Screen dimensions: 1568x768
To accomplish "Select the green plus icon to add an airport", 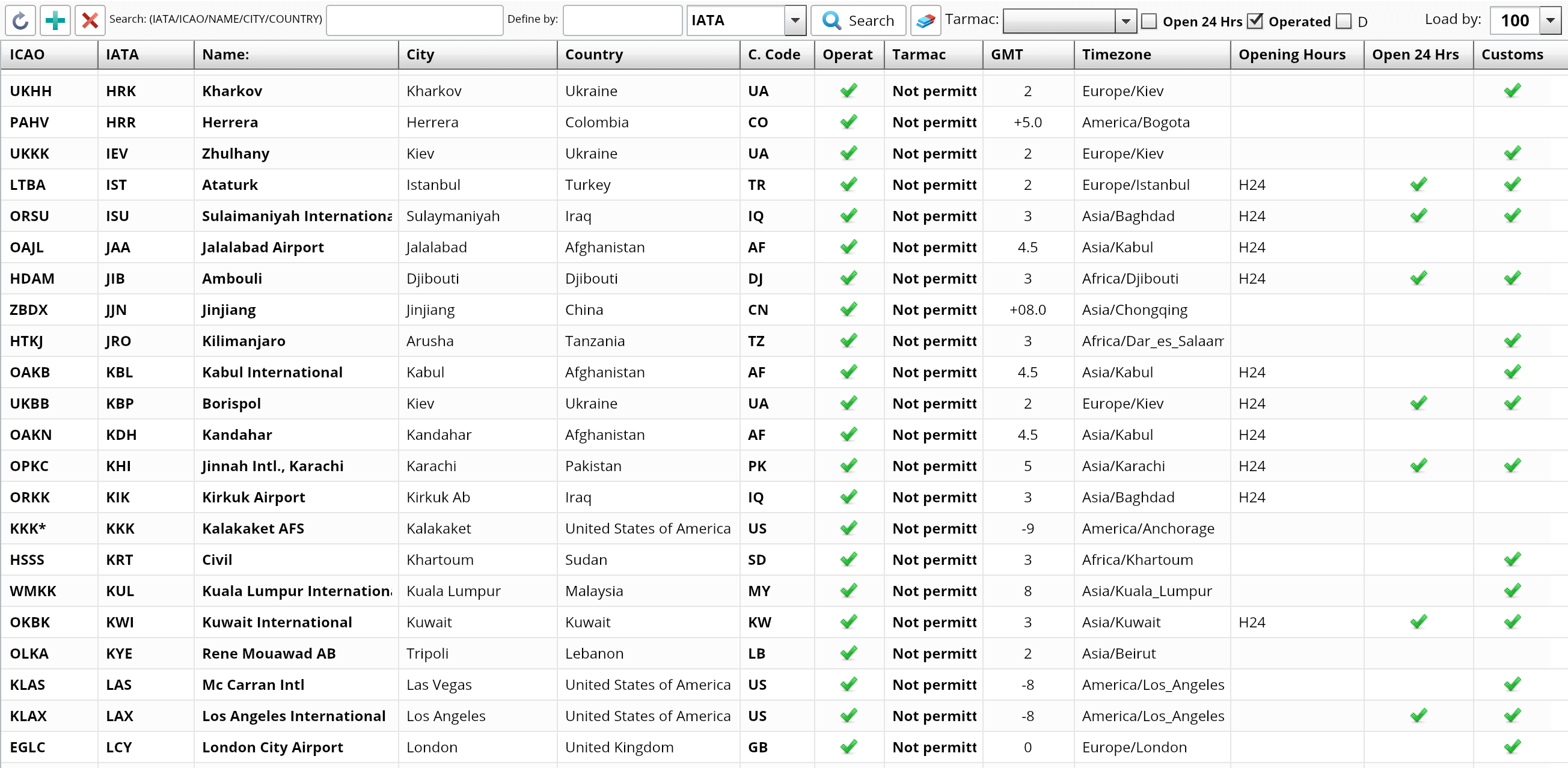I will (x=55, y=20).
